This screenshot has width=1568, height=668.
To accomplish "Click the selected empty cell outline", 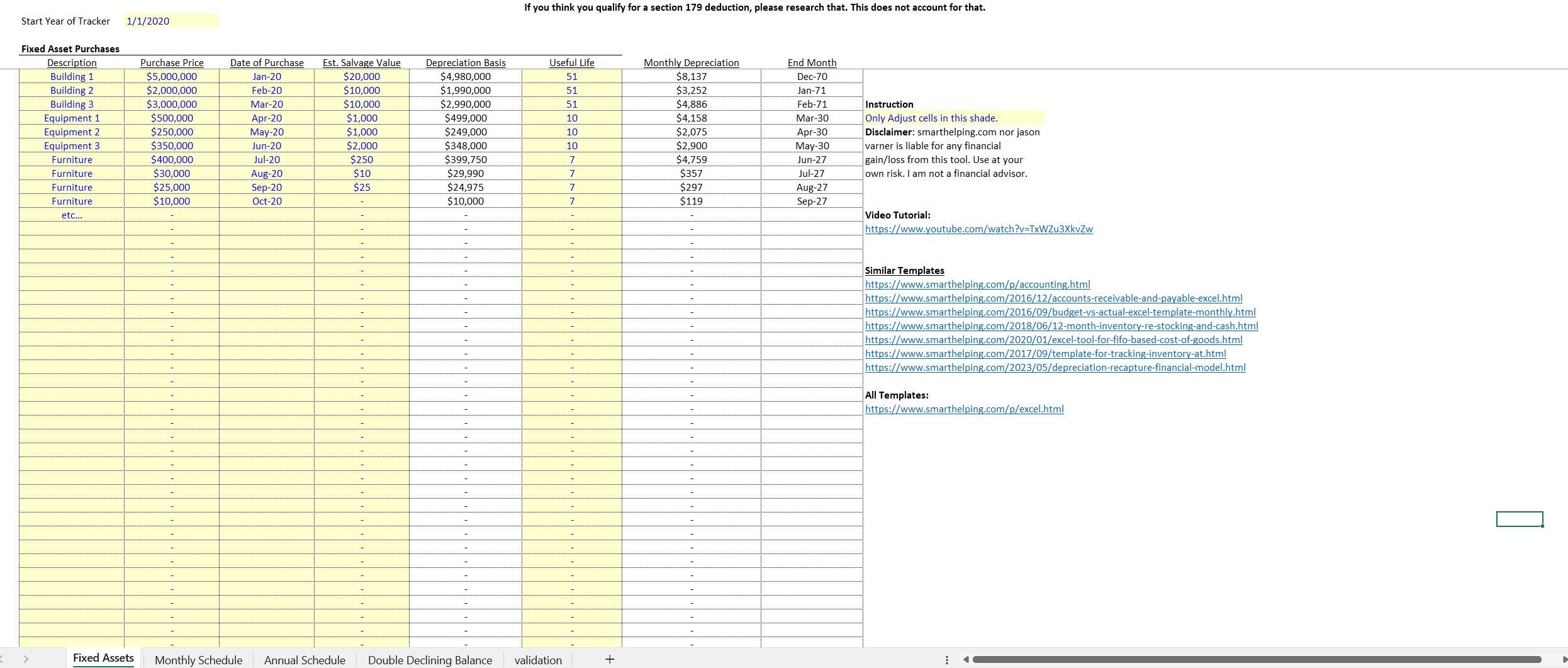I will coord(1520,519).
